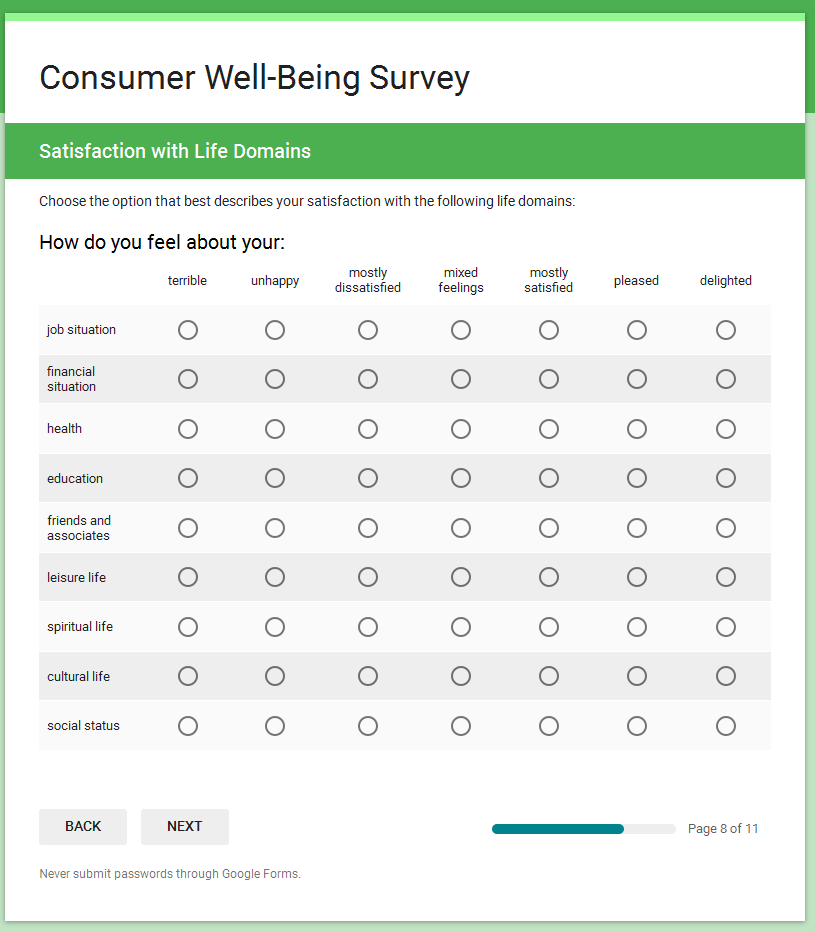Screen dimensions: 815x932
Task: Rate spiritual life as 'mostly satisfied'
Action: coord(549,627)
